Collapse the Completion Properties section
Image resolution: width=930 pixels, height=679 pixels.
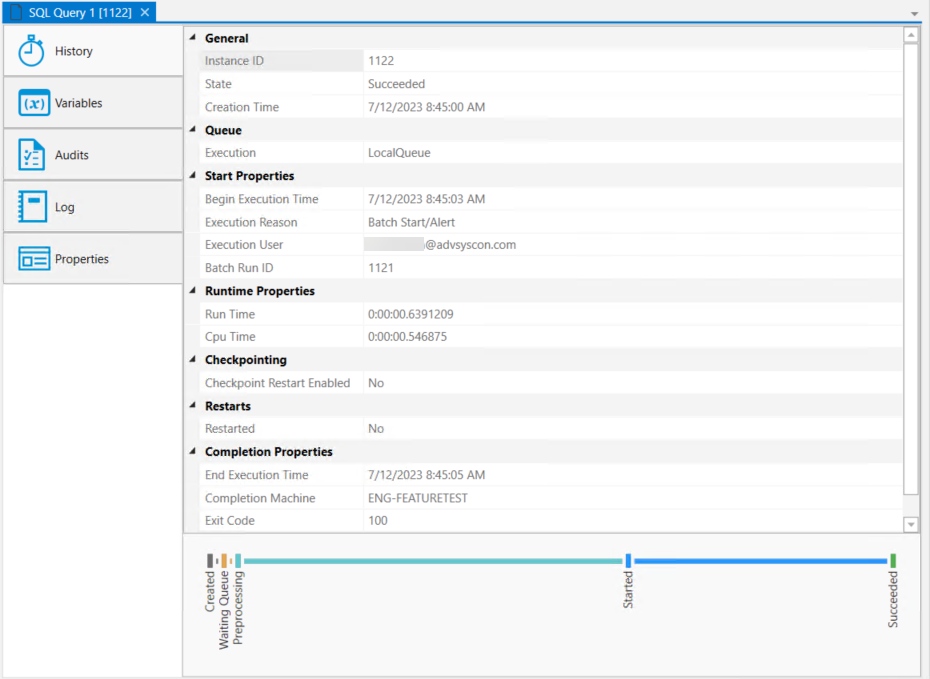[x=193, y=452]
